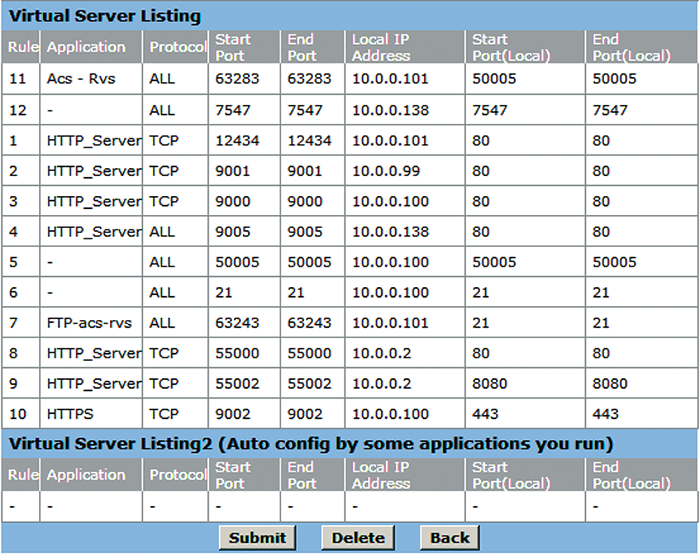Click the Delete button
This screenshot has width=700, height=555.
[x=358, y=538]
